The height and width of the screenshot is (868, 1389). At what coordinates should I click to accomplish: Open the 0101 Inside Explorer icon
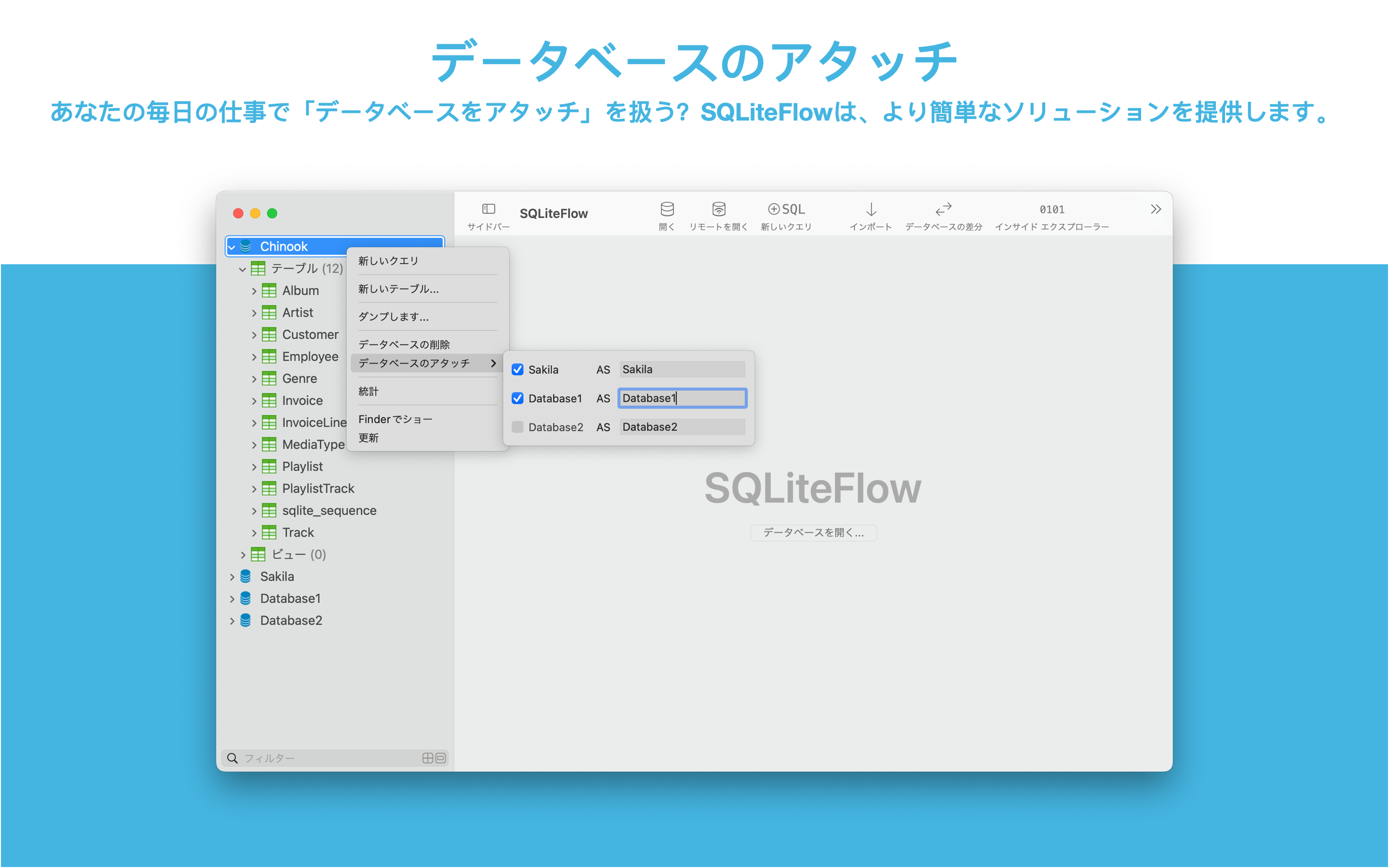point(1051,210)
